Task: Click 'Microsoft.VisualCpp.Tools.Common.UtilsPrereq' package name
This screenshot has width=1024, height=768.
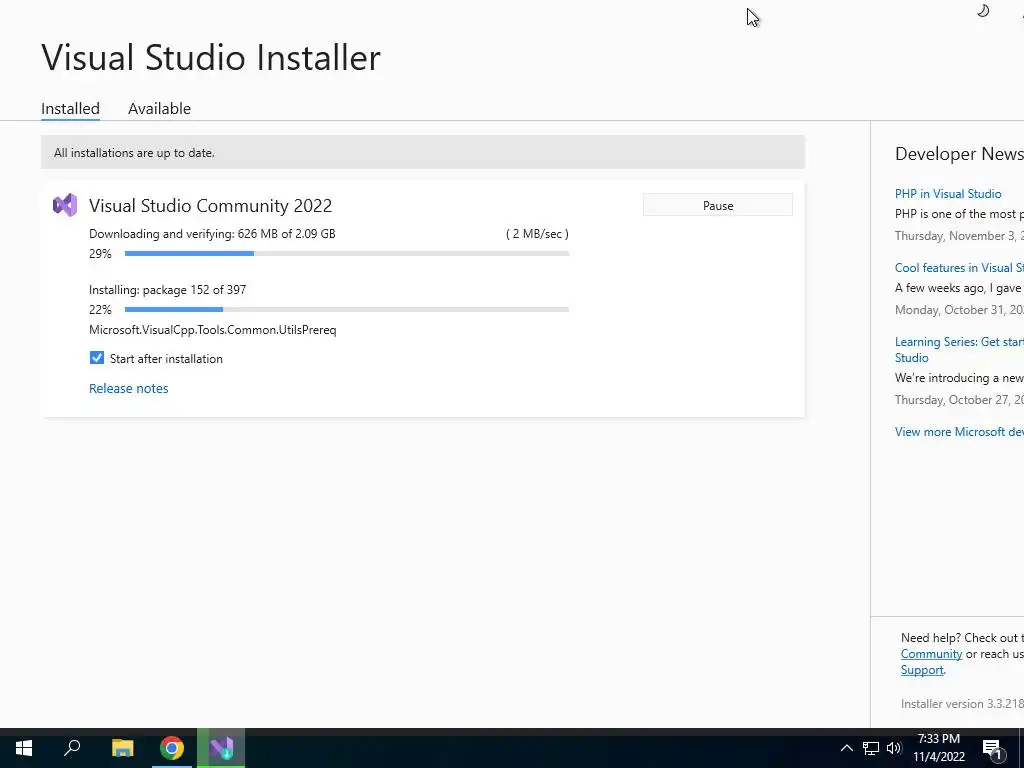Action: [213, 330]
